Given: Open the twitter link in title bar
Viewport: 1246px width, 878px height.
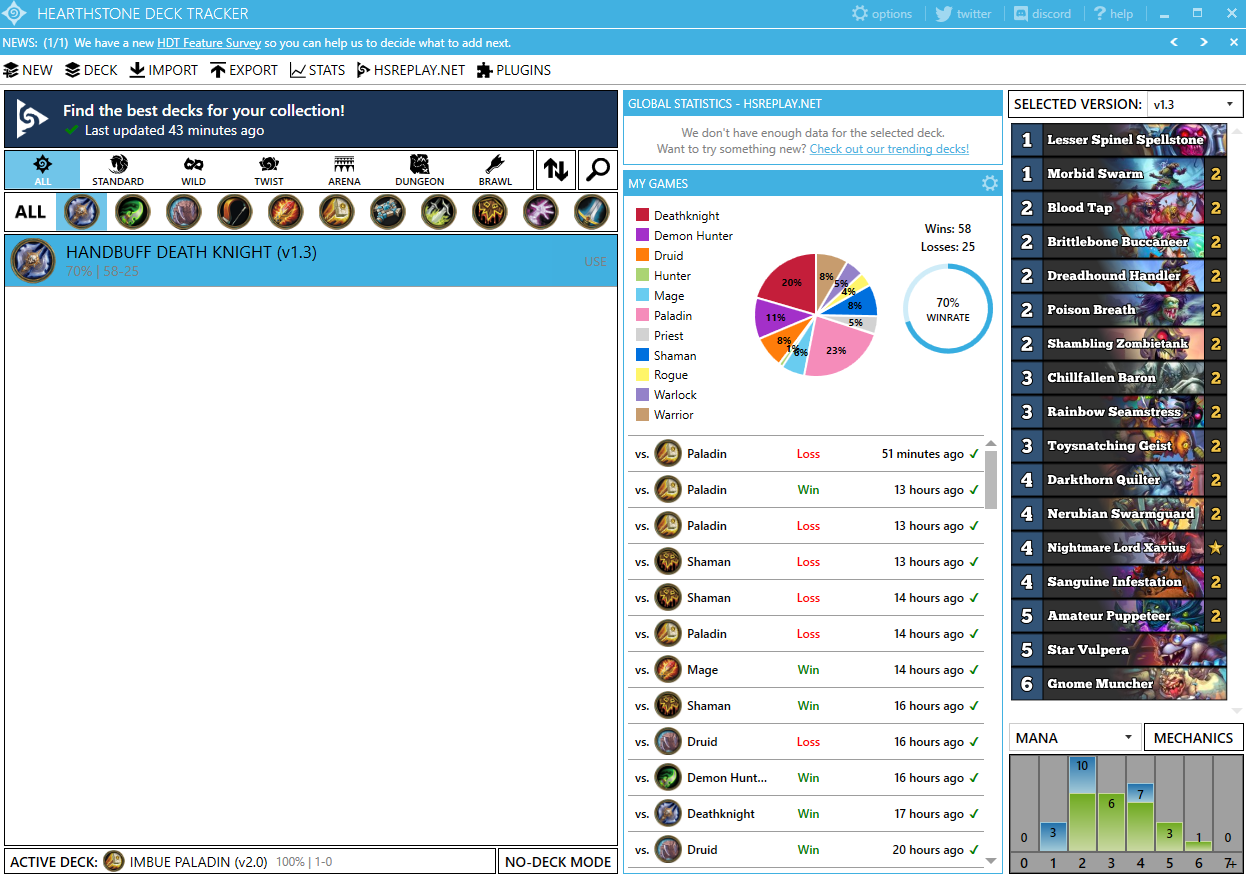Looking at the screenshot, I should pos(962,14).
